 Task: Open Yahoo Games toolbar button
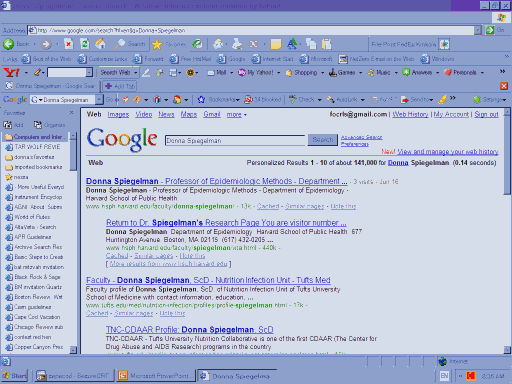pos(342,72)
